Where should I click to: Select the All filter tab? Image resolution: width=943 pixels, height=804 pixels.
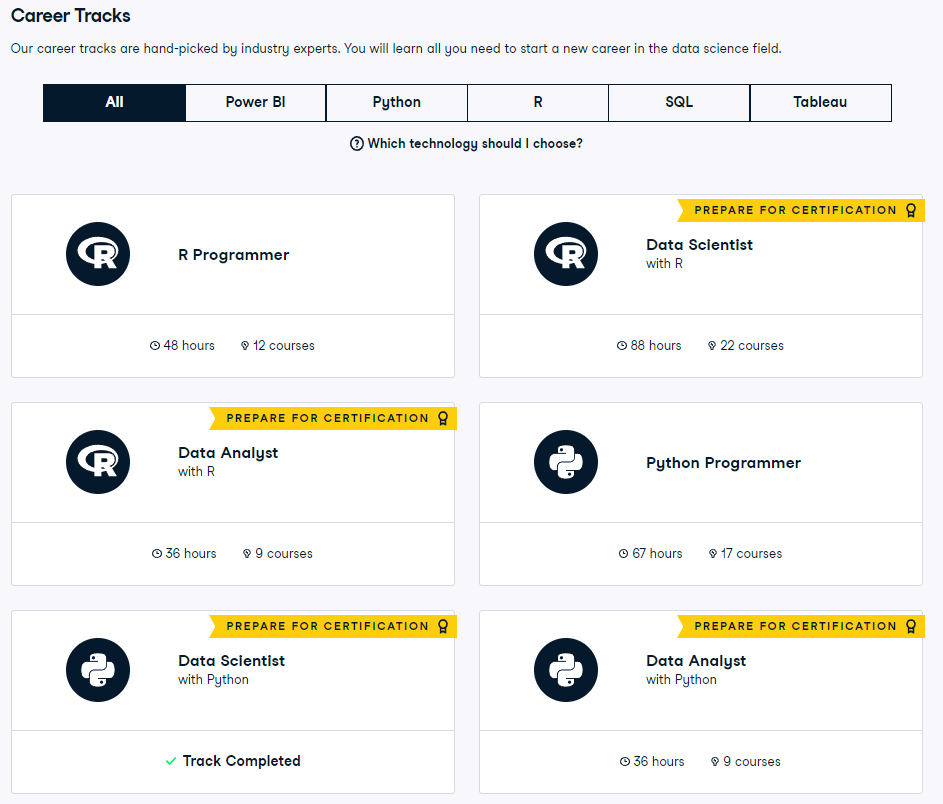[x=114, y=102]
